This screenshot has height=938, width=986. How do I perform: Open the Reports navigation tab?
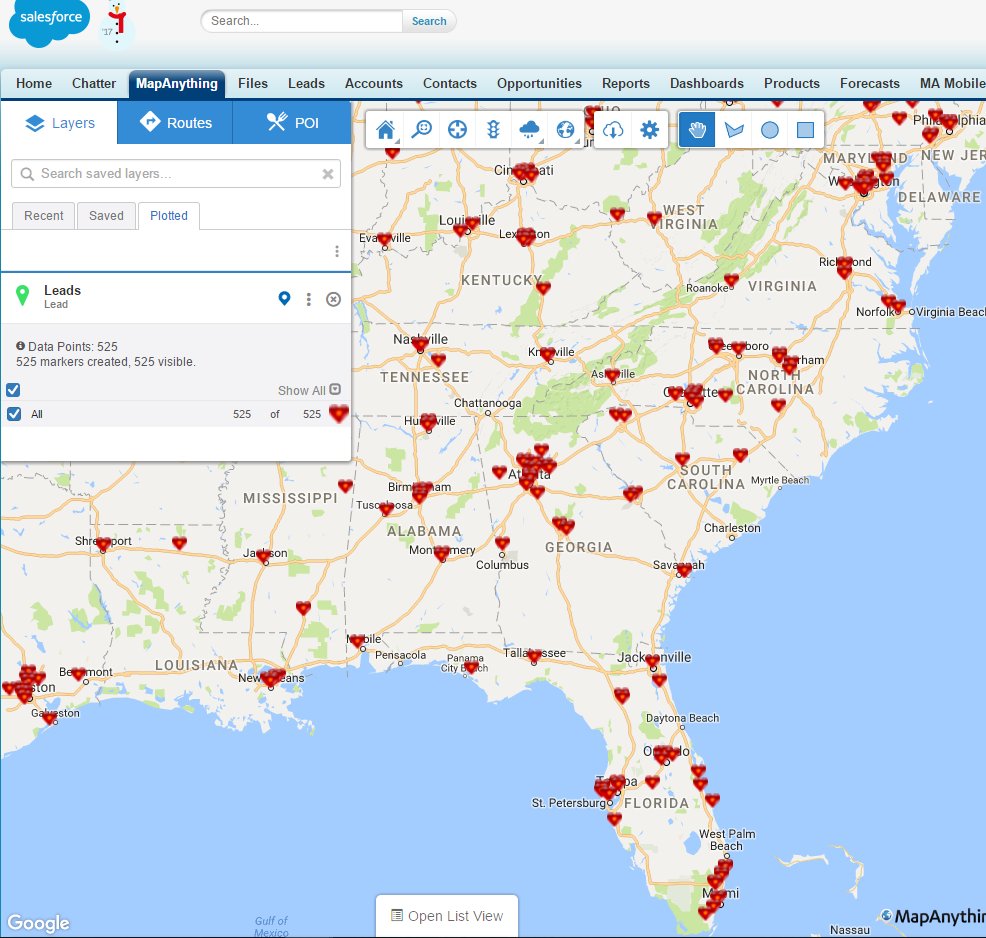626,84
